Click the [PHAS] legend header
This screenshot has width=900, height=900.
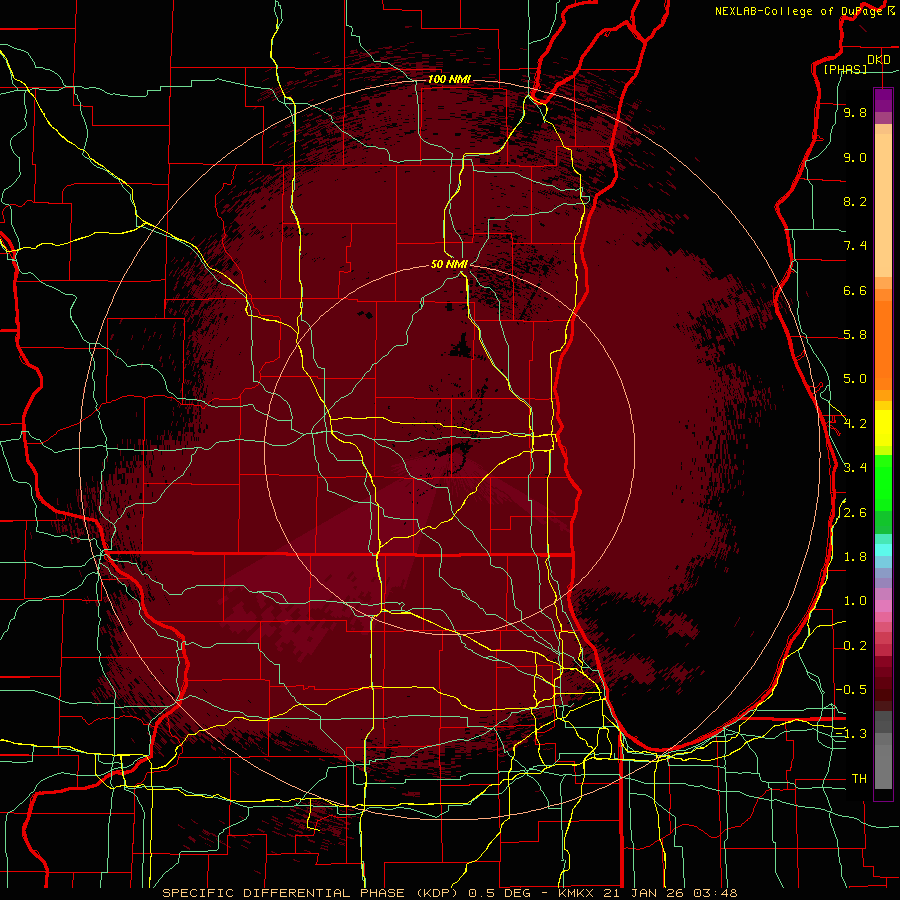click(845, 70)
